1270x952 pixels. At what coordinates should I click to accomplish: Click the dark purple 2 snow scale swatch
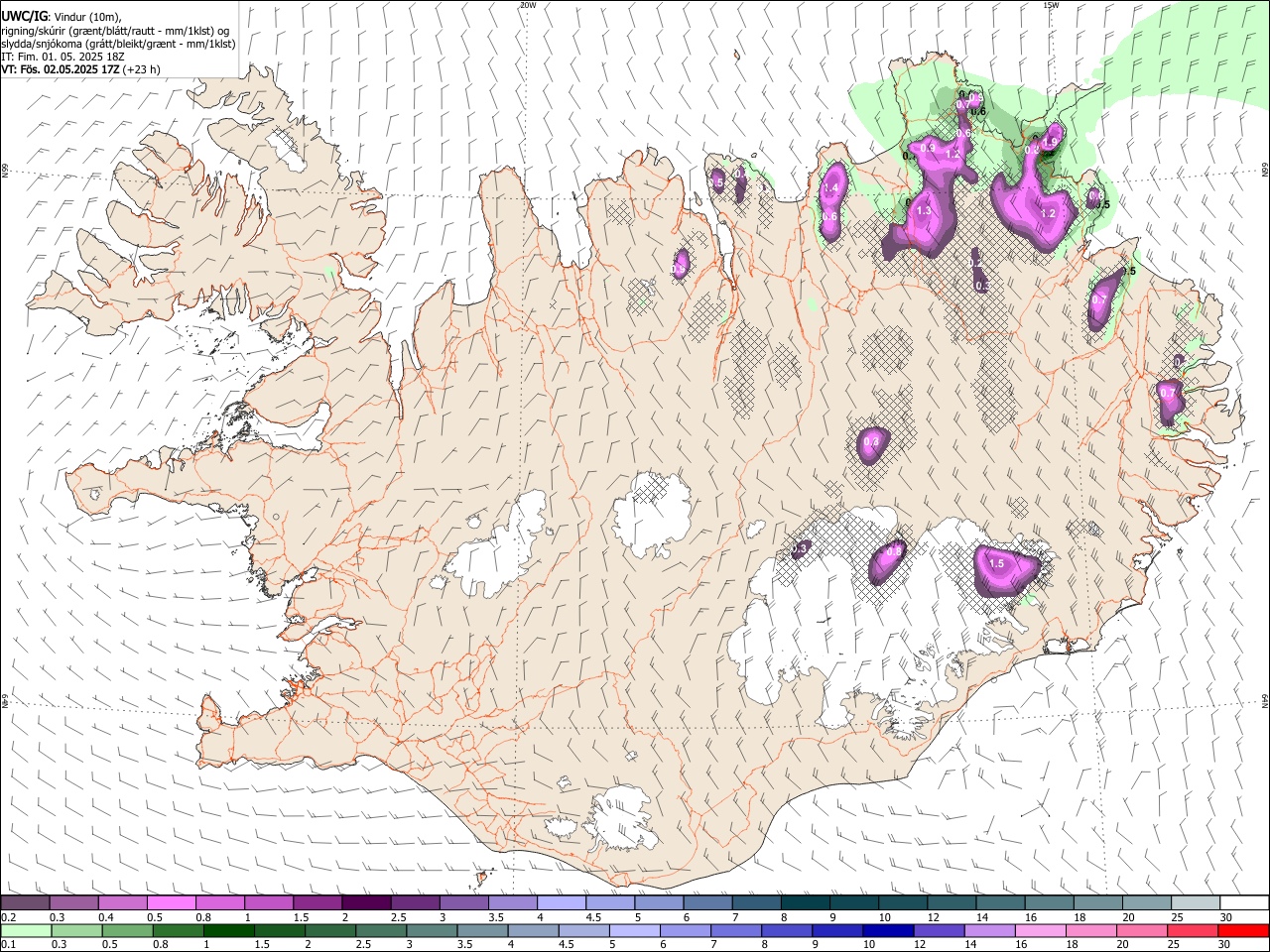pos(366,903)
